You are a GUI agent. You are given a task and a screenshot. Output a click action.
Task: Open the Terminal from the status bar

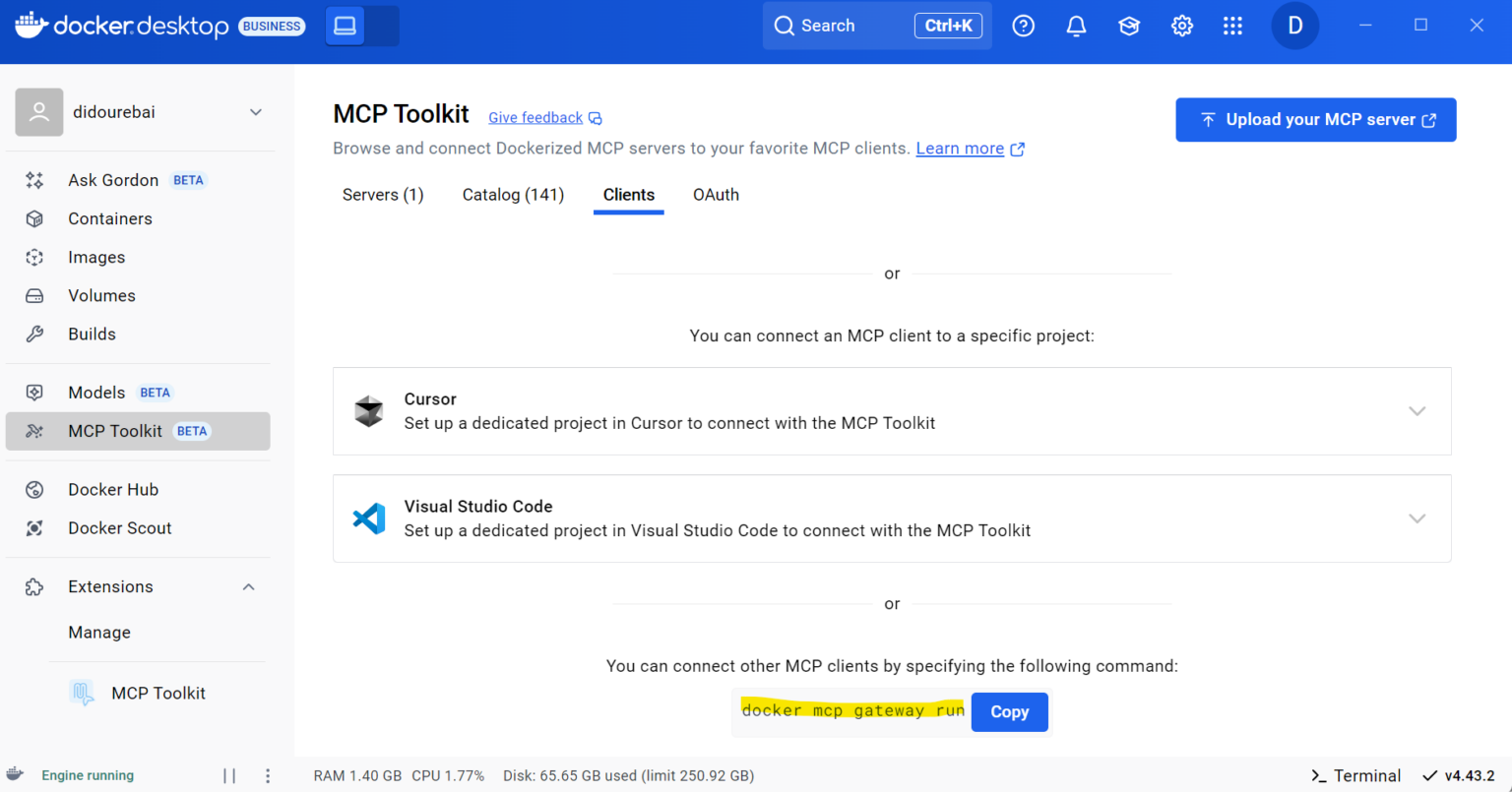1355,775
